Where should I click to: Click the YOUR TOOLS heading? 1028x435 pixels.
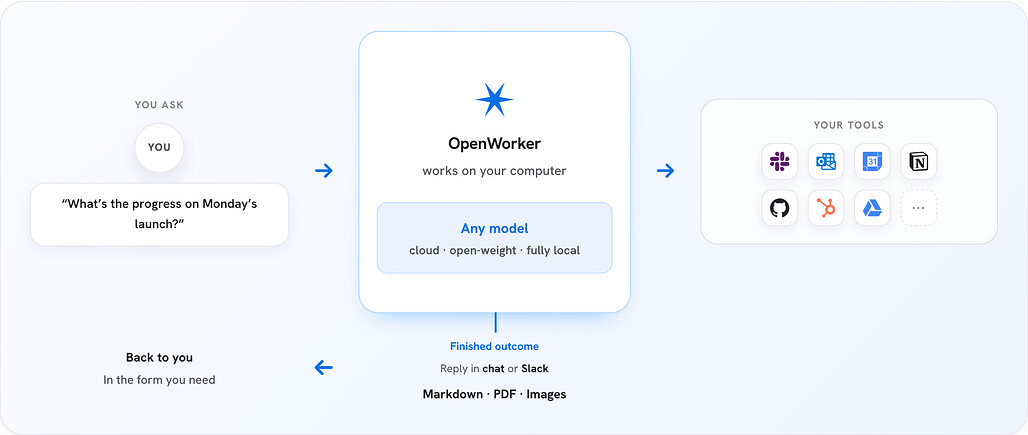(x=849, y=124)
